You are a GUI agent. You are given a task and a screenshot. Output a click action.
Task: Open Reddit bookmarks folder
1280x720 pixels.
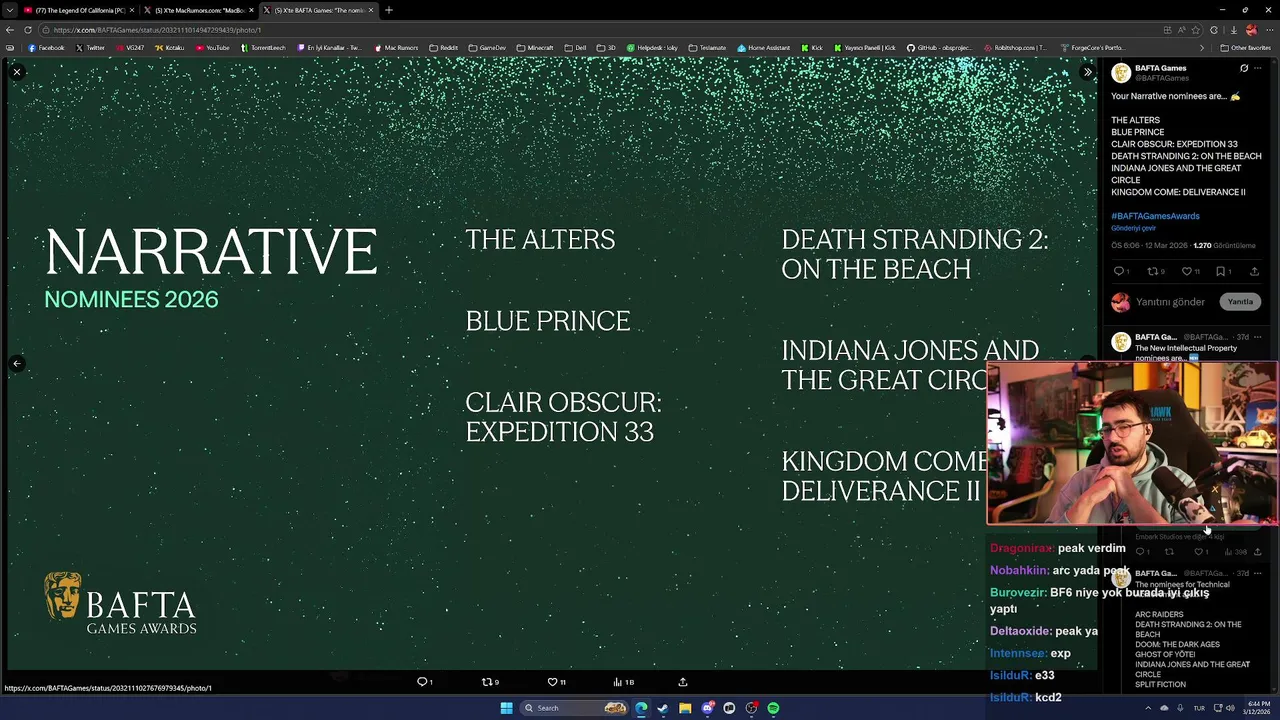[x=443, y=48]
